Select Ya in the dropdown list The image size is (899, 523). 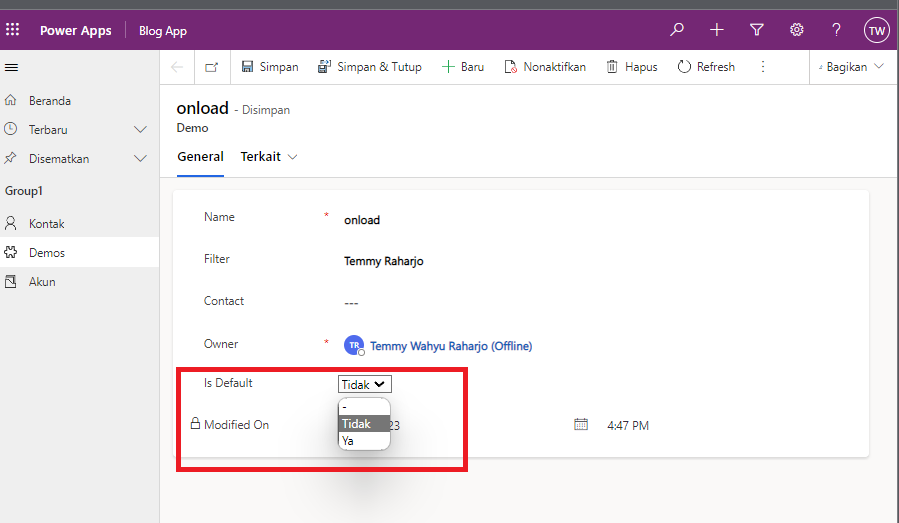[x=365, y=440]
